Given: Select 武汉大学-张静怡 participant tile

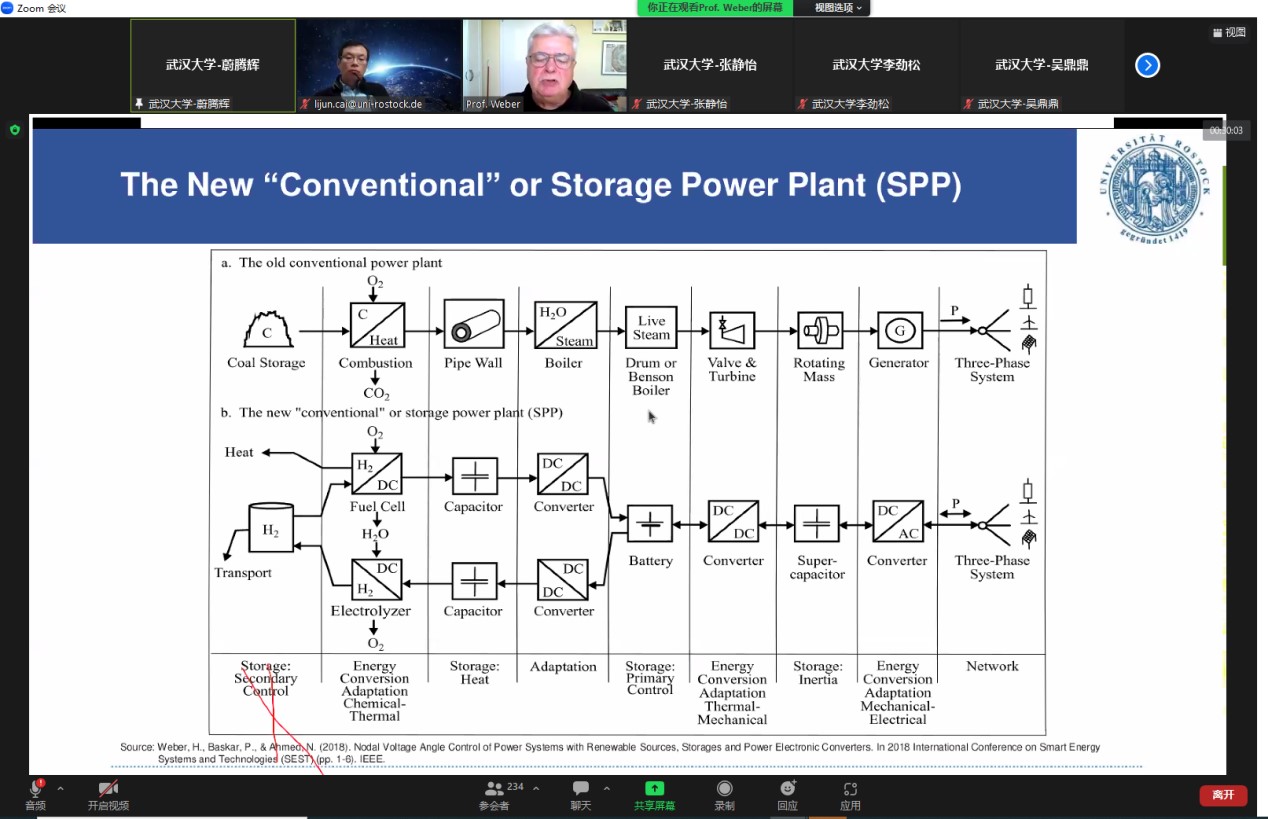Looking at the screenshot, I should coord(710,65).
